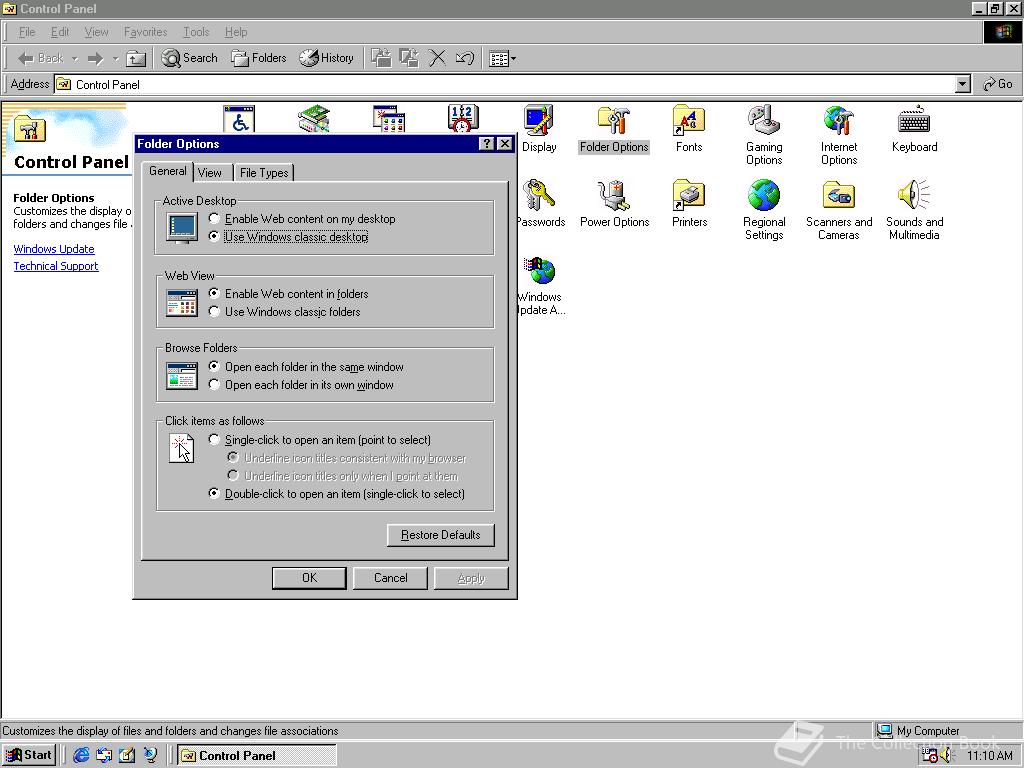Viewport: 1024px width, 768px height.
Task: Switch to the View tab
Action: coord(210,172)
